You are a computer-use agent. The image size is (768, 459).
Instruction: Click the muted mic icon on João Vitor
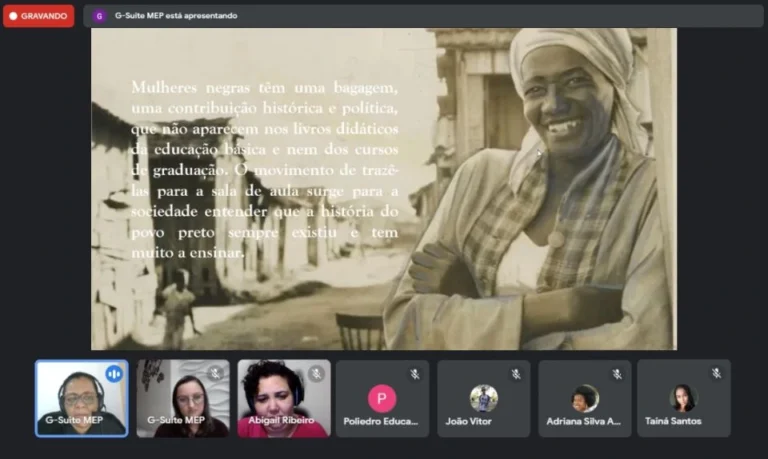[x=516, y=374]
